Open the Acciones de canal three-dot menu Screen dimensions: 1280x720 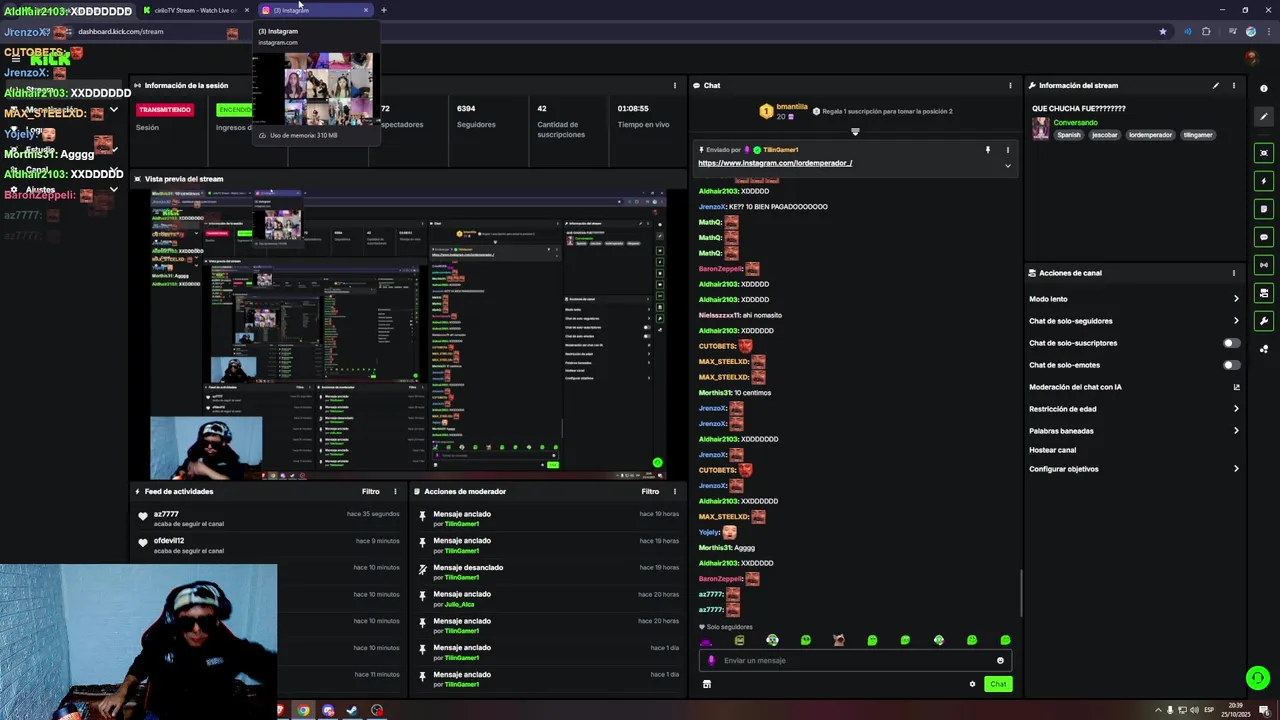[1233, 273]
